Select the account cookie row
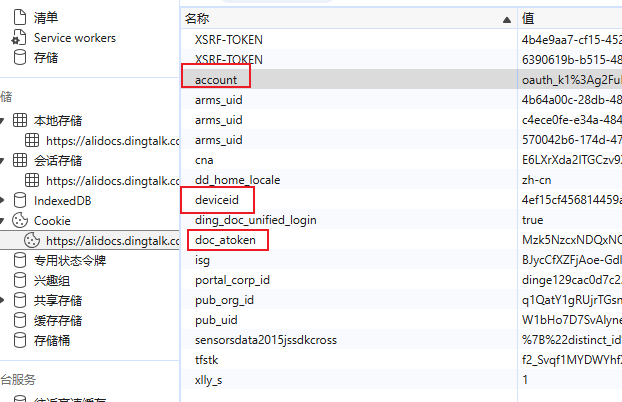 pos(216,79)
